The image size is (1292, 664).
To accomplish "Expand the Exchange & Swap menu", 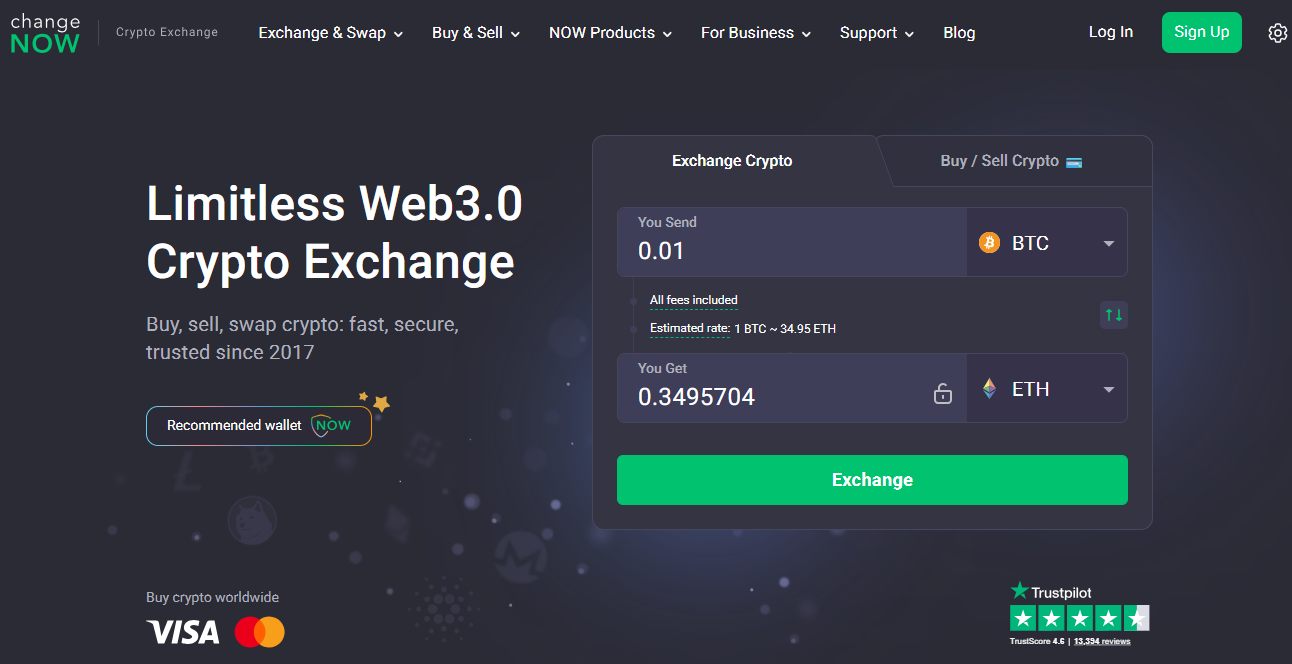I will (331, 33).
